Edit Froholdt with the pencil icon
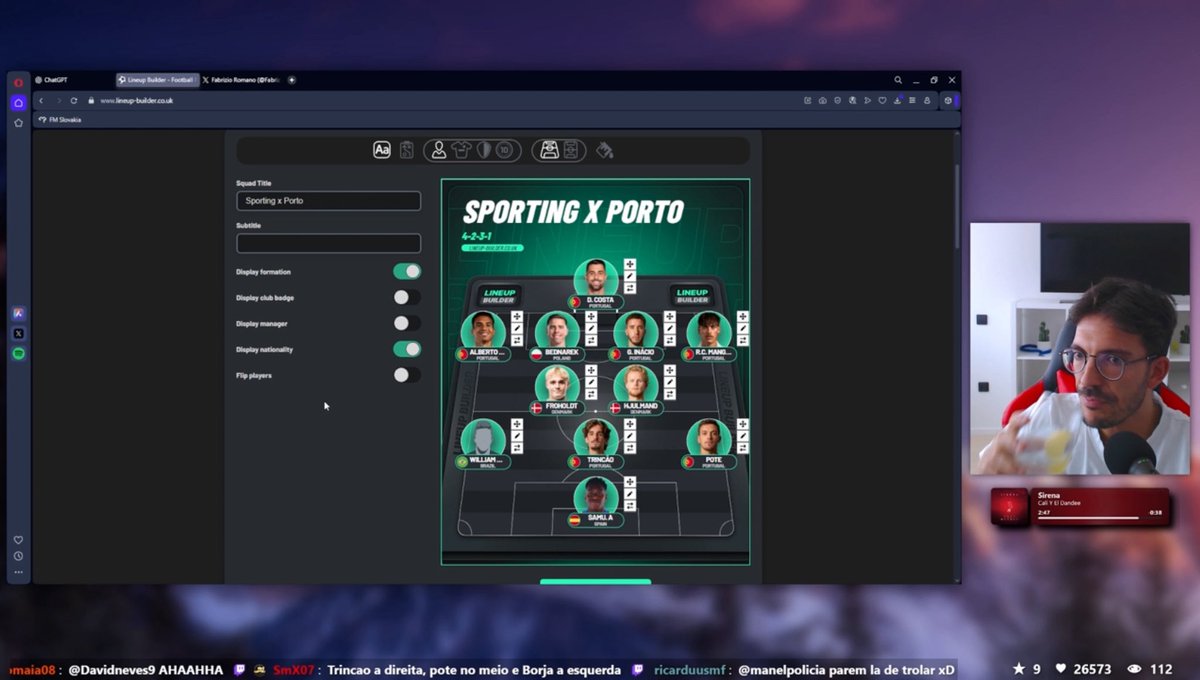 click(x=591, y=382)
